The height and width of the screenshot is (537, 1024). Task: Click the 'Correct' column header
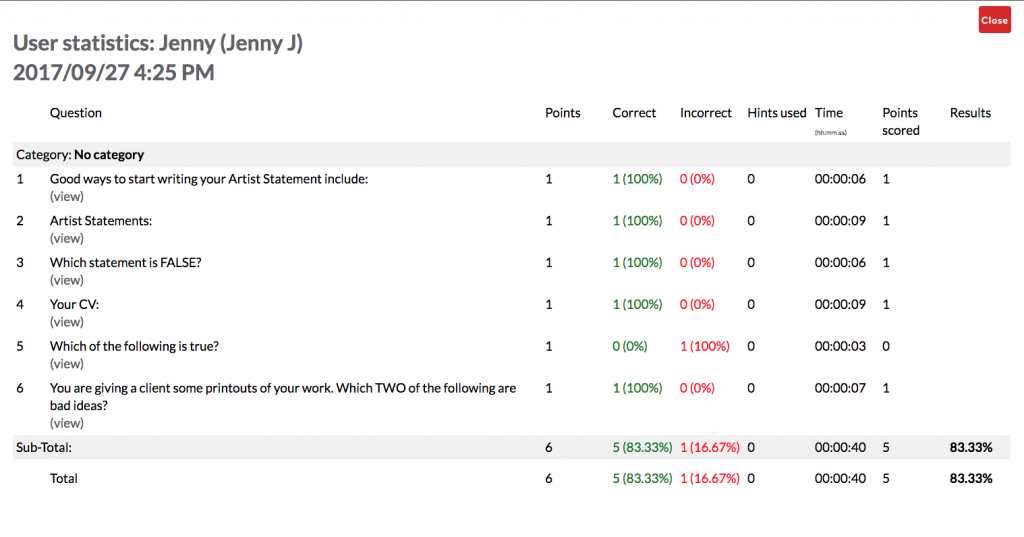point(634,113)
